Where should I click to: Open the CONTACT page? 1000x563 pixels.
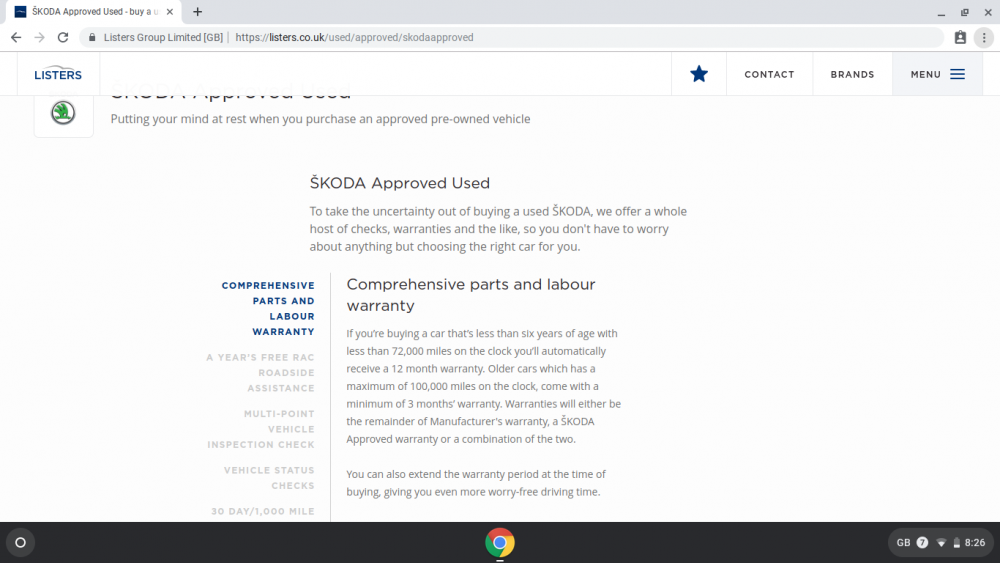click(x=769, y=75)
